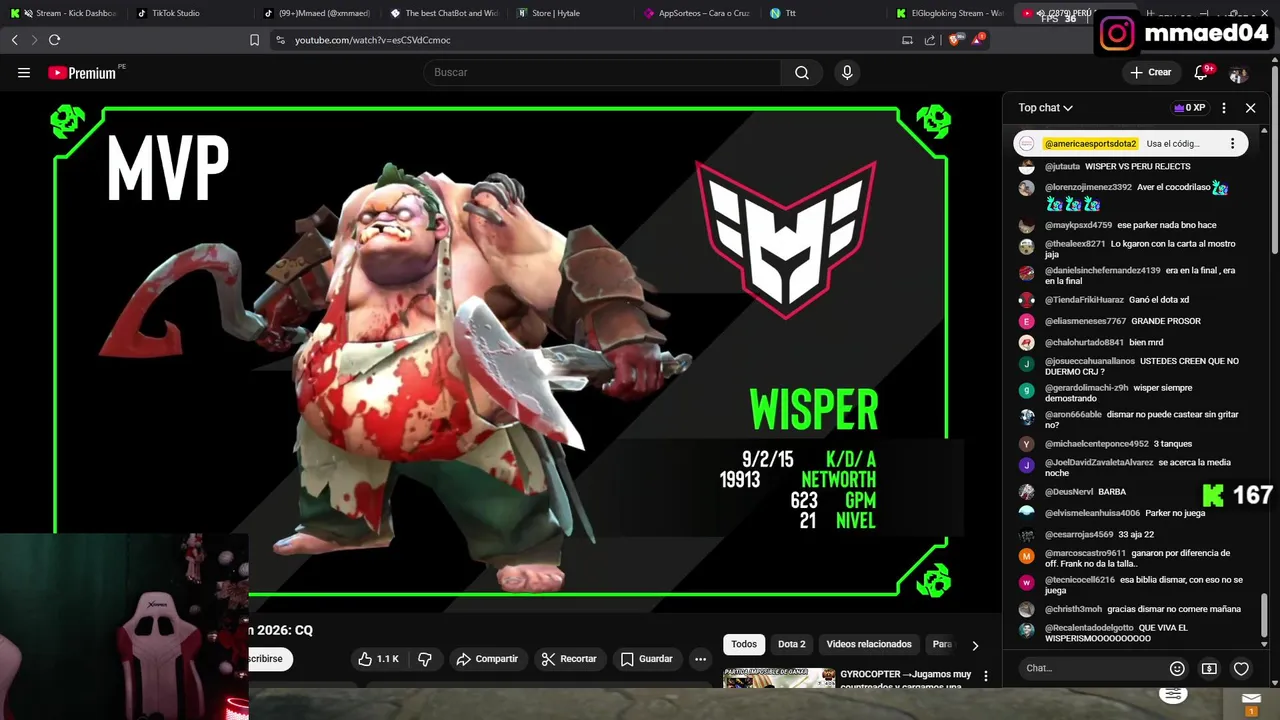Screen dimensions: 1280x720
Task: Bookmark this page via address bar icon
Action: tap(254, 40)
